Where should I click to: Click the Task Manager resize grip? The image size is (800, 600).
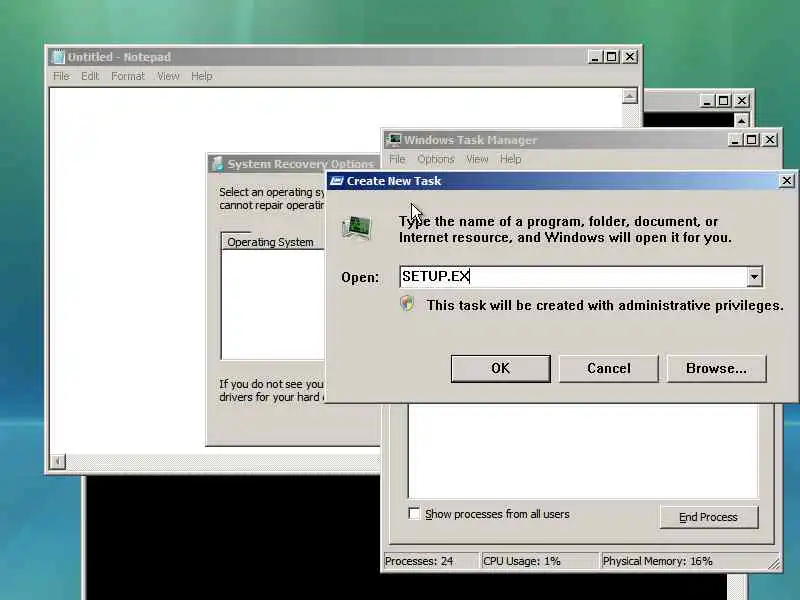point(774,563)
